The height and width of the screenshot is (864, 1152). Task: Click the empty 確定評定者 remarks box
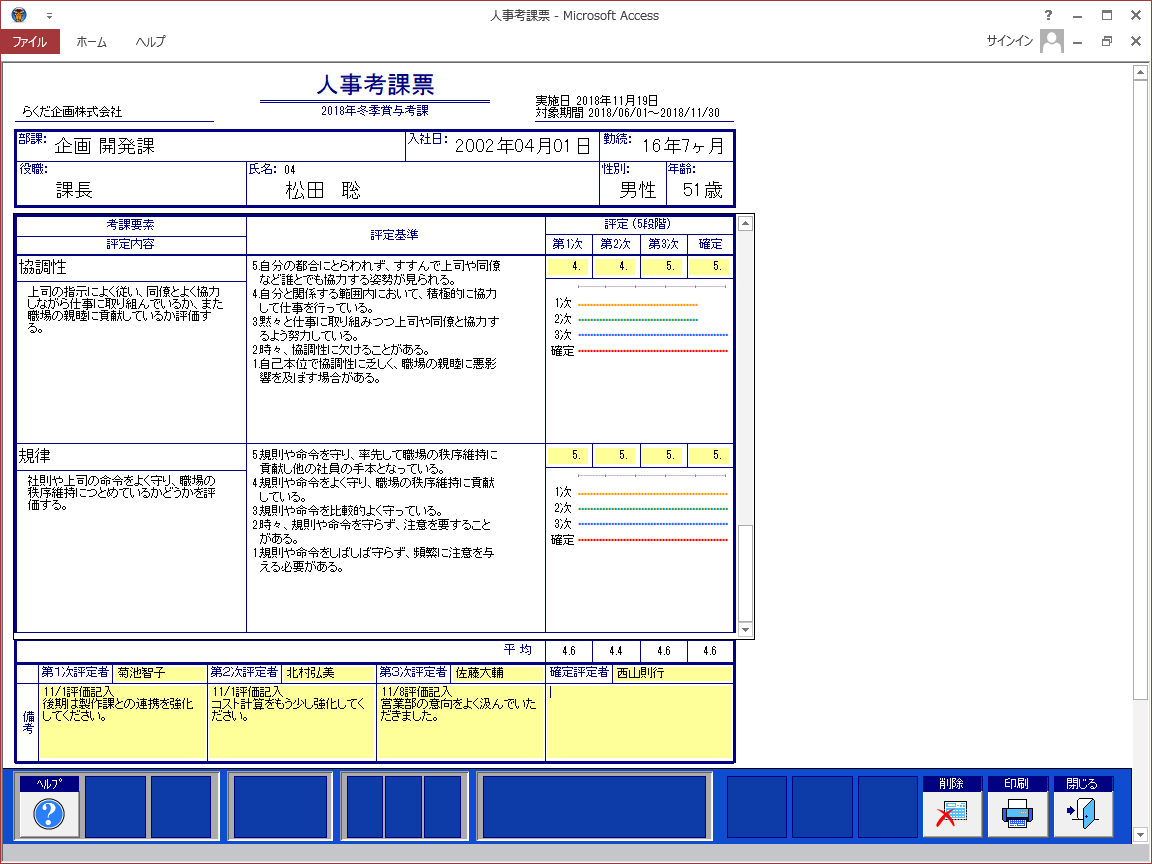tap(639, 721)
